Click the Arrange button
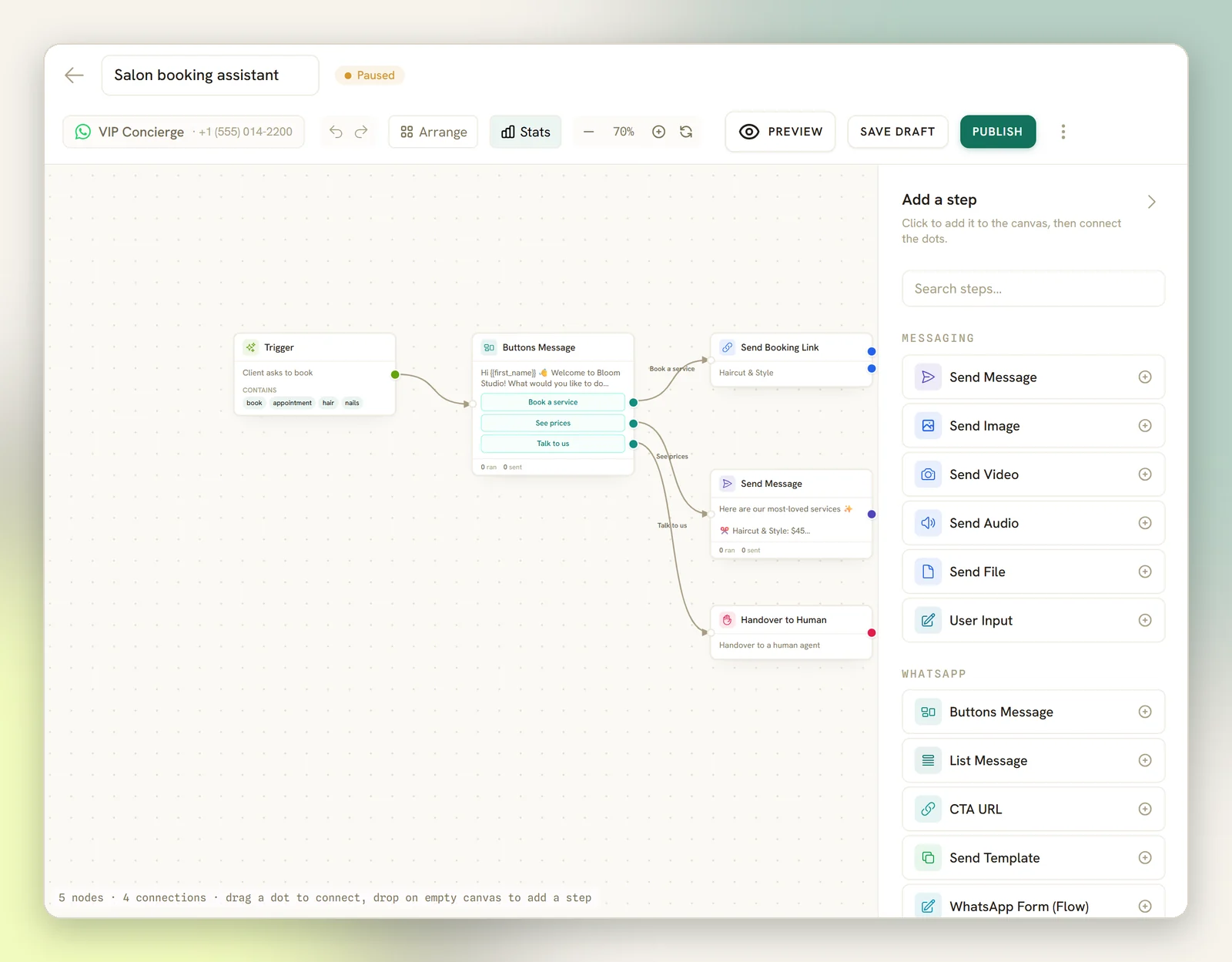This screenshot has width=1232, height=962. 434,132
